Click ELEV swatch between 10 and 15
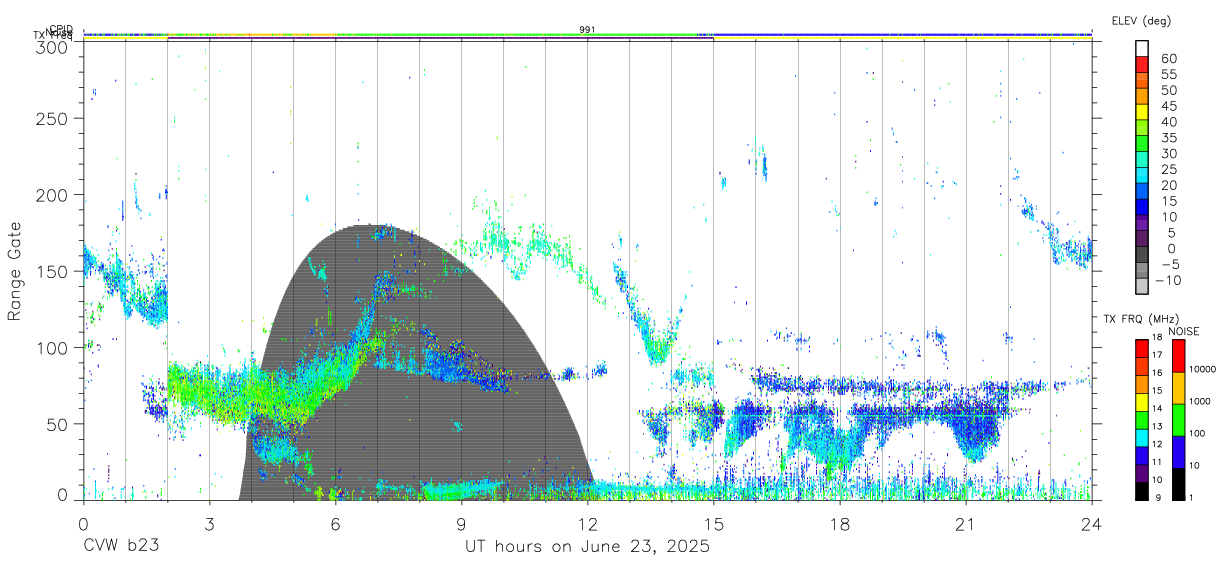This screenshot has height=567, width=1228. pos(1143,206)
